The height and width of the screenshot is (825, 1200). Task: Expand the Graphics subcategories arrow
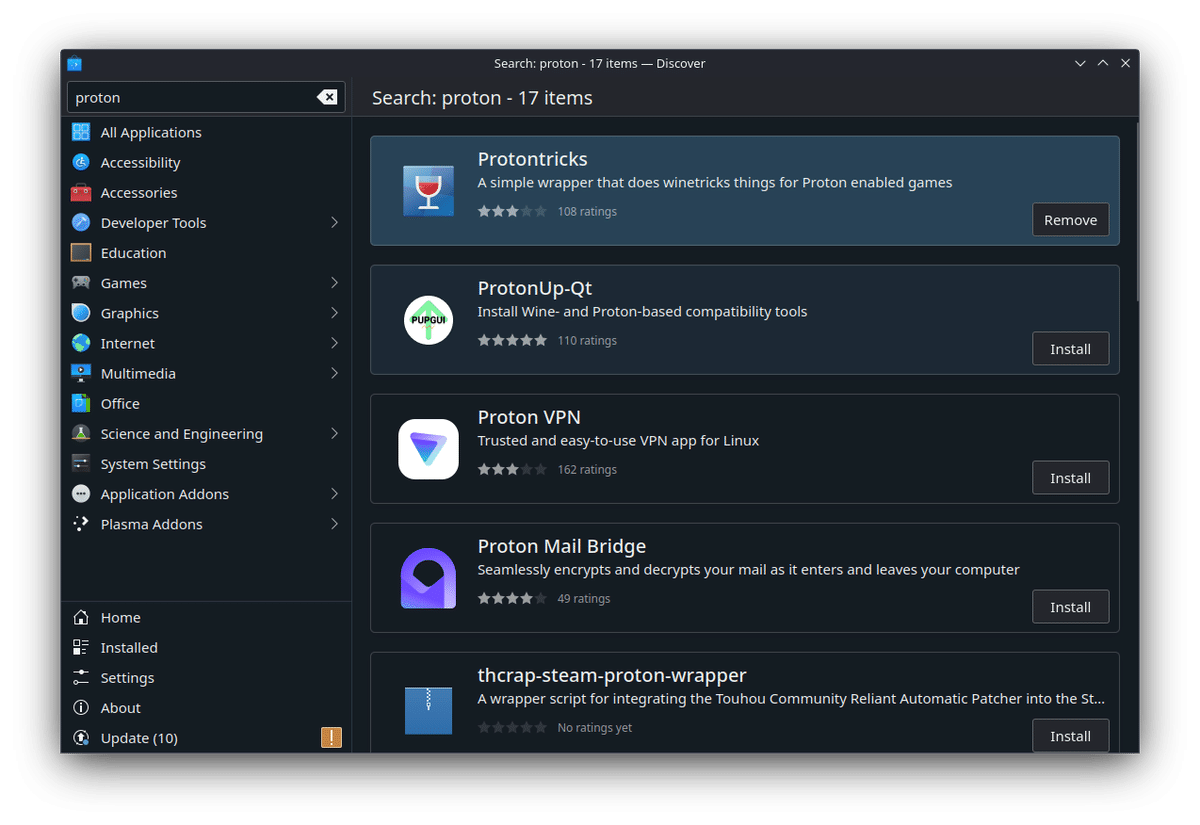point(334,313)
